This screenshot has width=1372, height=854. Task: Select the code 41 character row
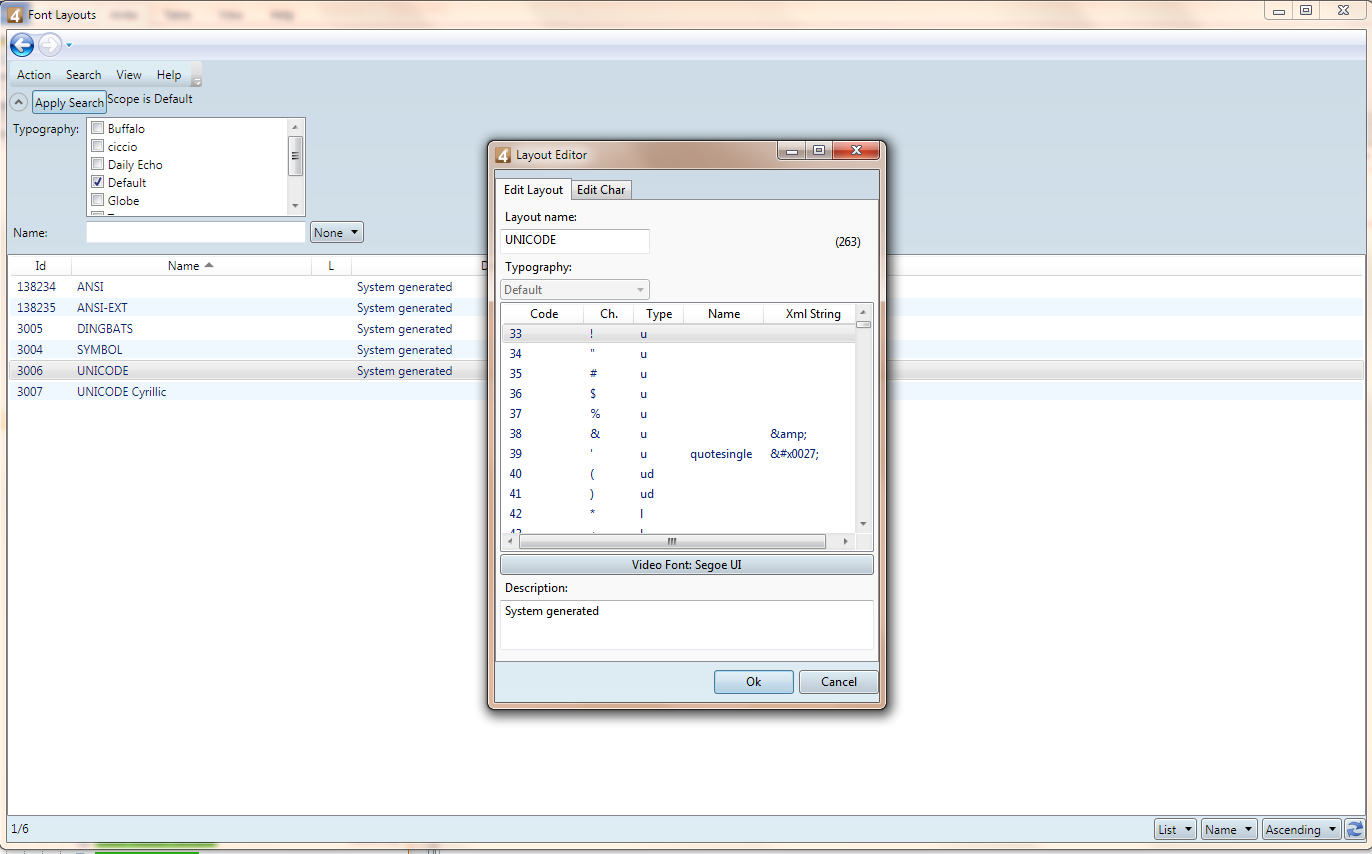tap(679, 494)
